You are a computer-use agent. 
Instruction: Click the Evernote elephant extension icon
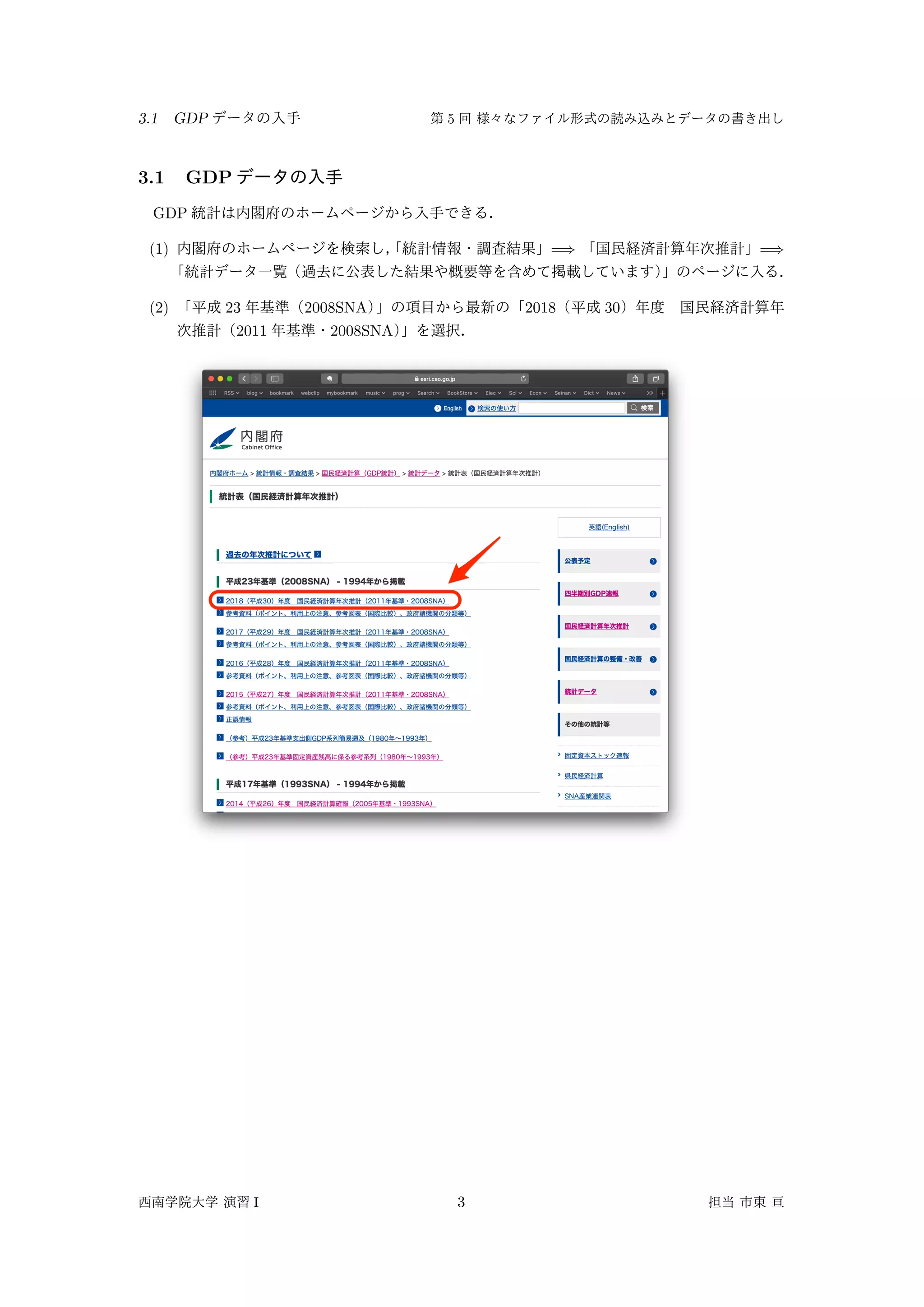pyautogui.click(x=329, y=379)
